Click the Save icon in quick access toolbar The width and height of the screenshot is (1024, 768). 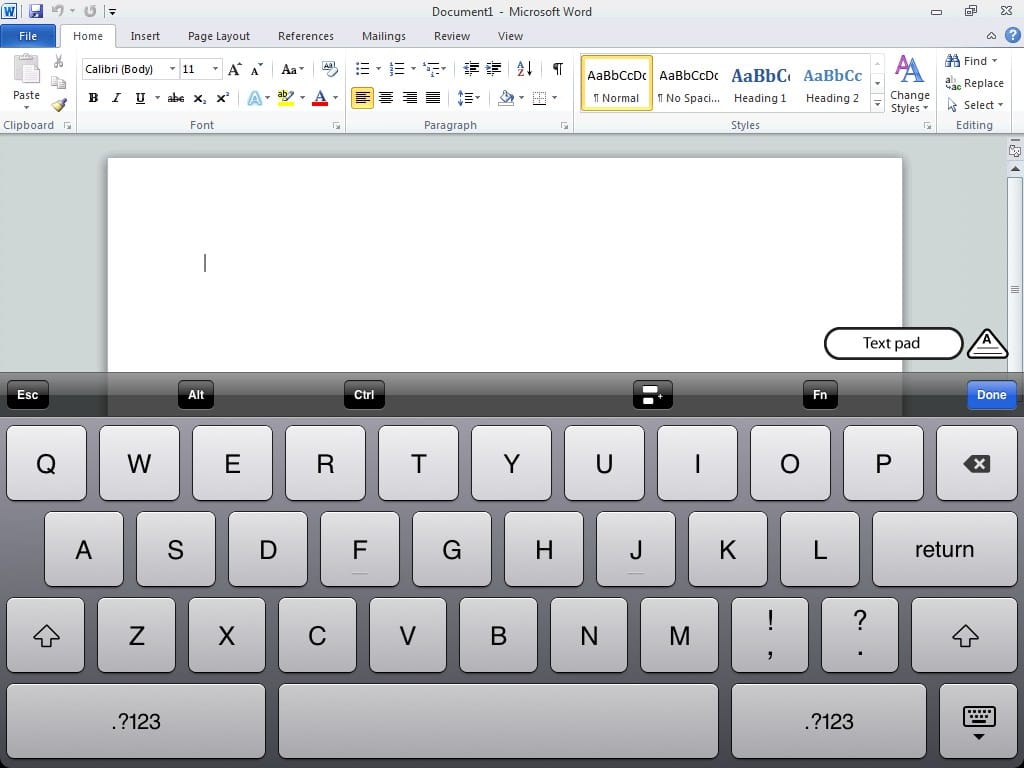click(36, 11)
